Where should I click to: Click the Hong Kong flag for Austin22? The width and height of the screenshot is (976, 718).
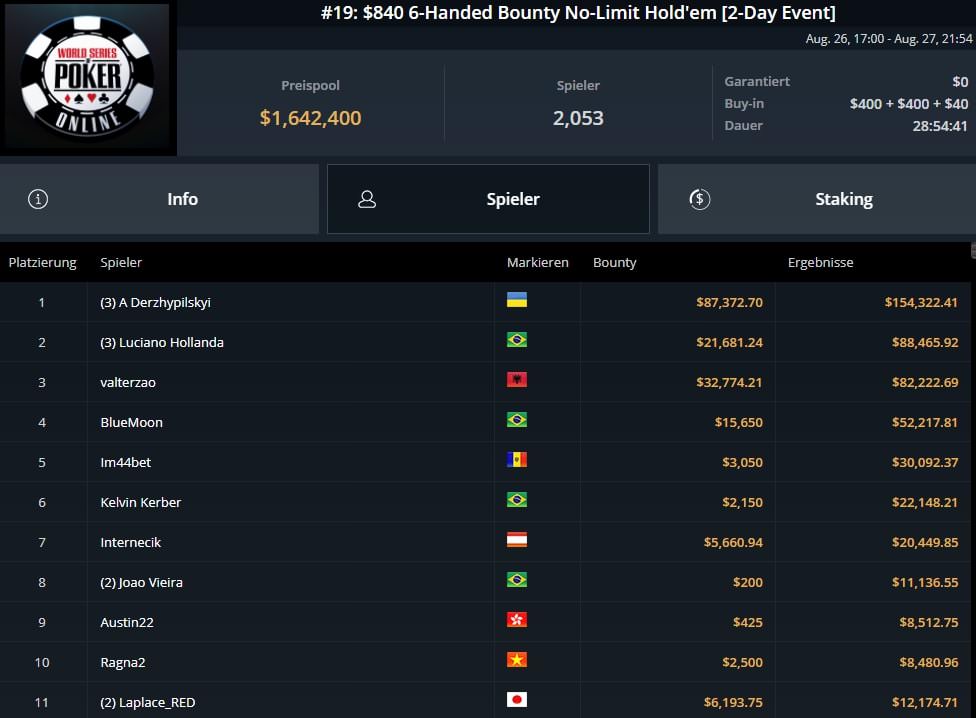(x=517, y=620)
